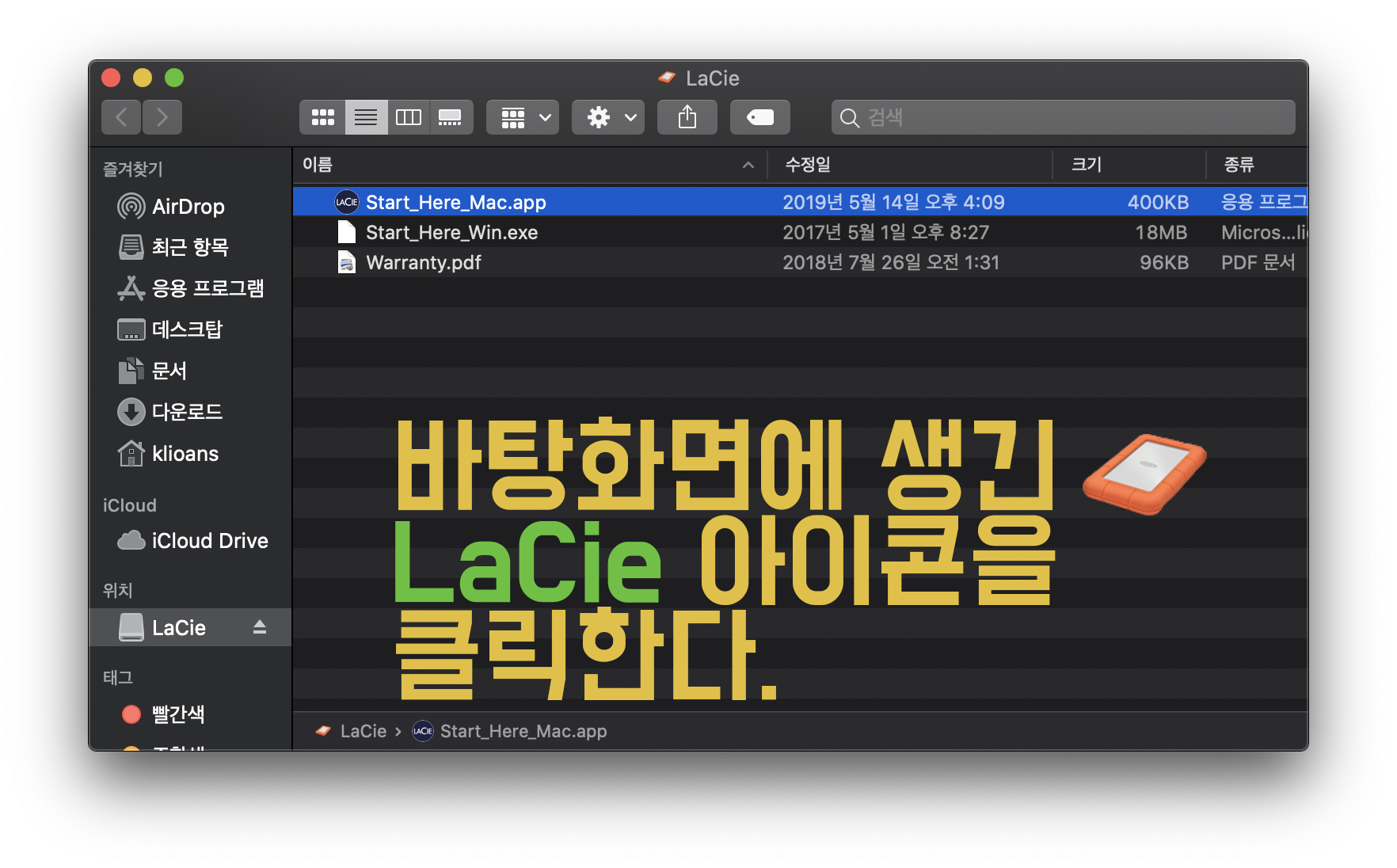This screenshot has width=1397, height=868.
Task: Click the 400KB size cell
Action: pos(1158,203)
